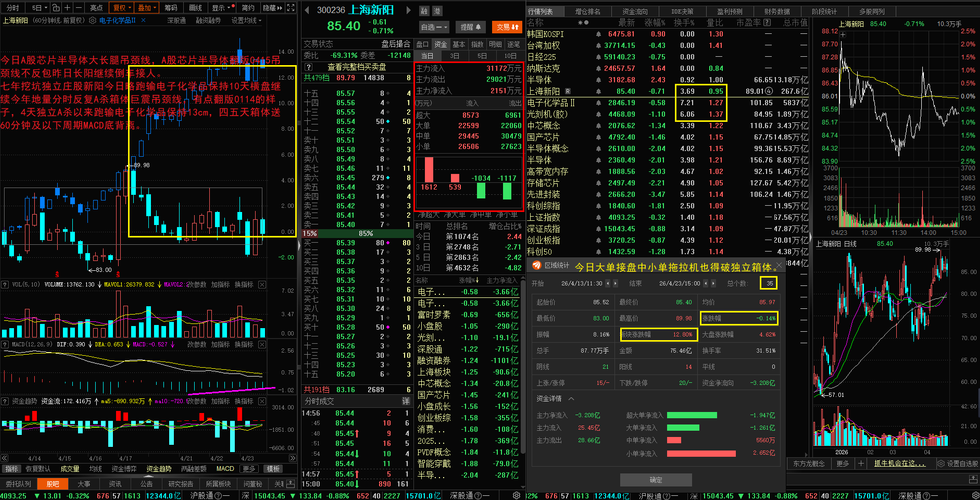Toggle 资金趋势 indicator in bottom row
980x500 pixels.
coord(159,468)
